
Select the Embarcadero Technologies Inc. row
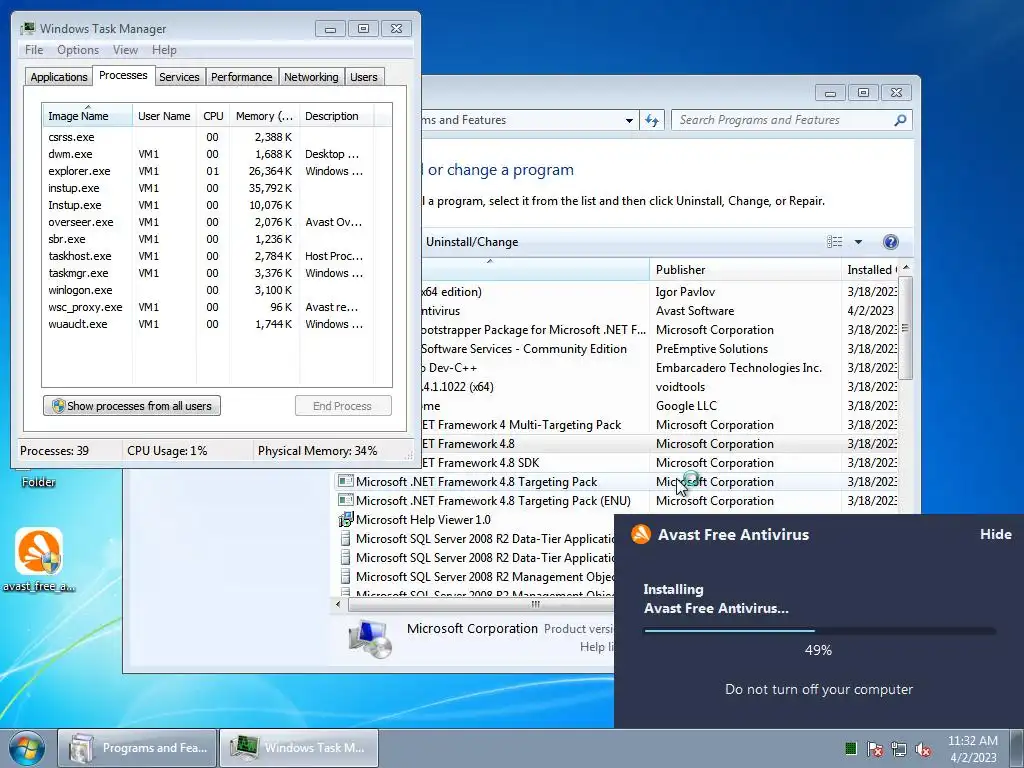pos(660,368)
